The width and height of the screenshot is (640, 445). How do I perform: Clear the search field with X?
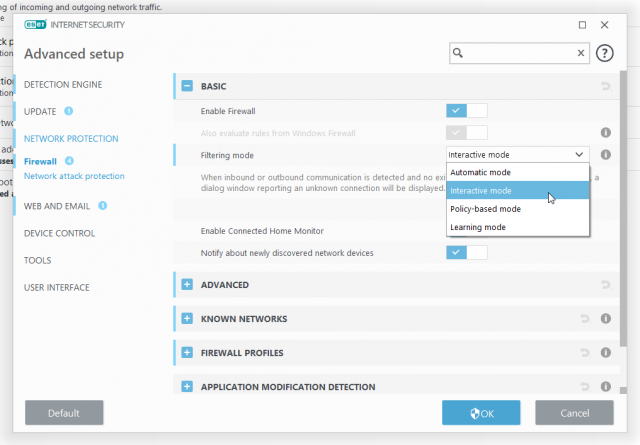point(582,53)
